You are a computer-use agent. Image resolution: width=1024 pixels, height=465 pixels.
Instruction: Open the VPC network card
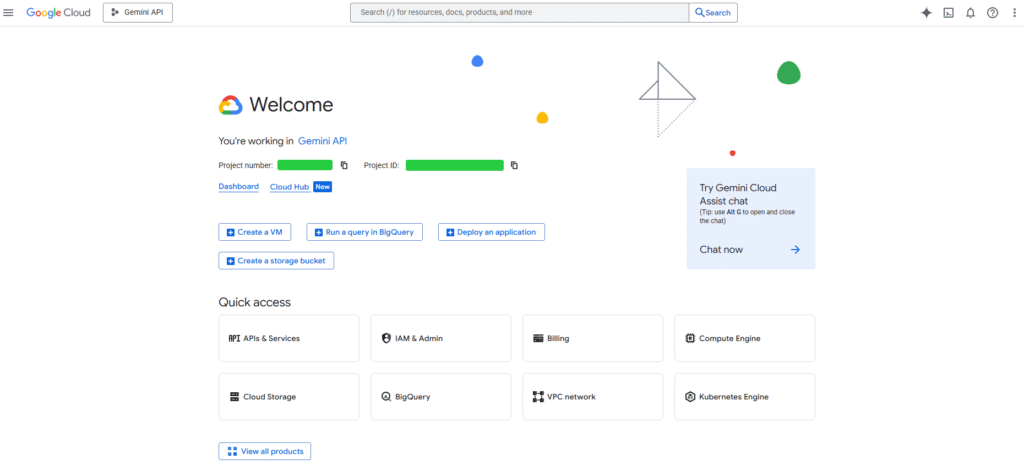[x=592, y=396]
